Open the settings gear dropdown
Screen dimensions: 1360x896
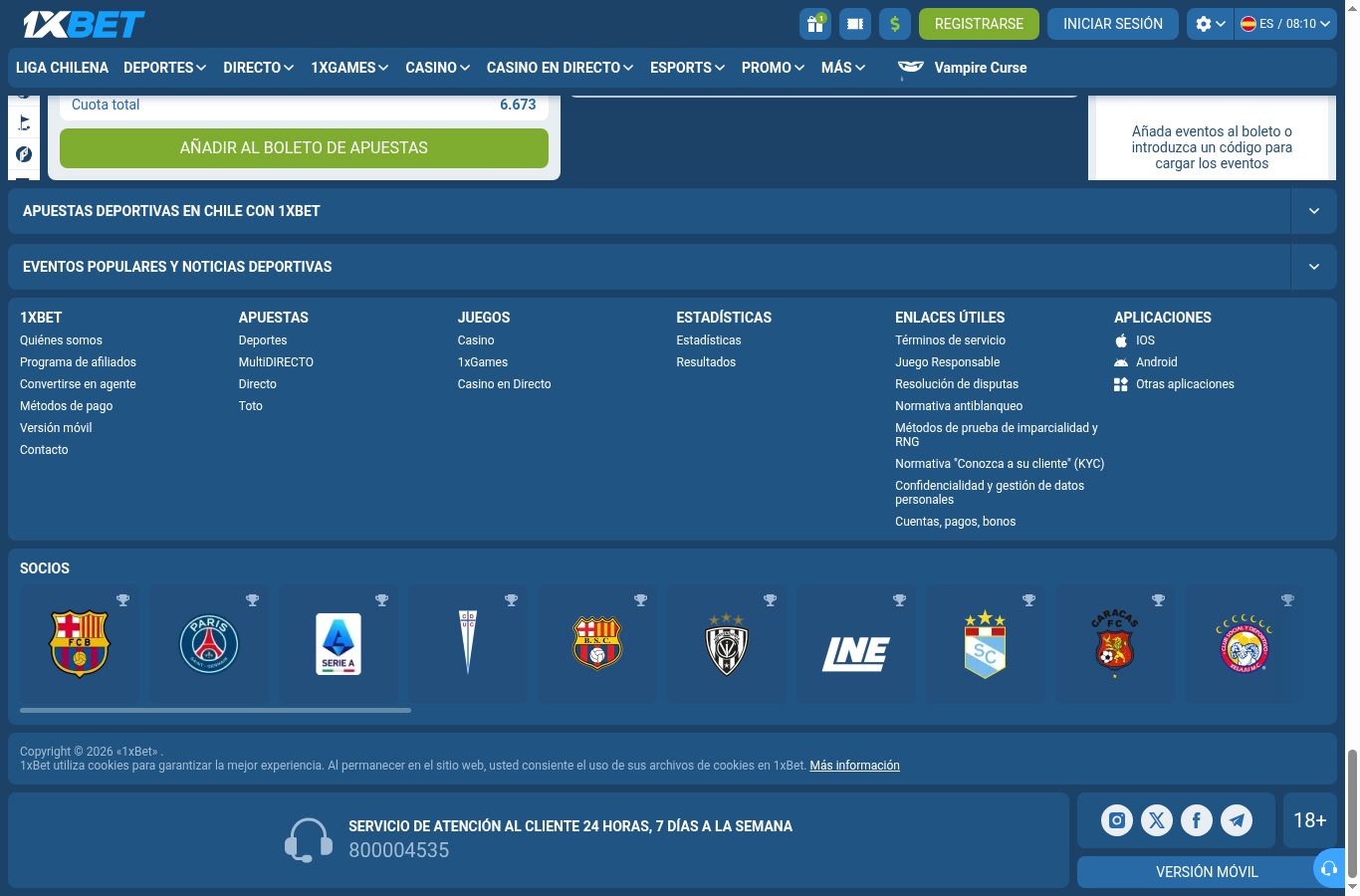pos(1210,24)
